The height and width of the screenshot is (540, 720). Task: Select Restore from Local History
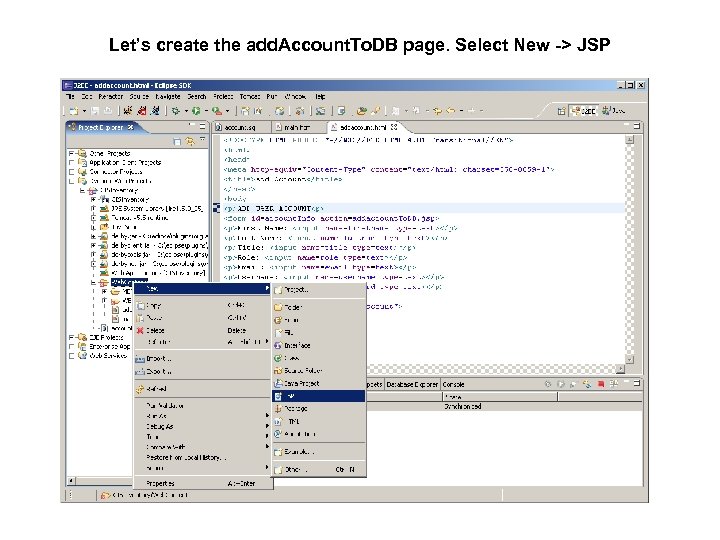click(x=202, y=457)
